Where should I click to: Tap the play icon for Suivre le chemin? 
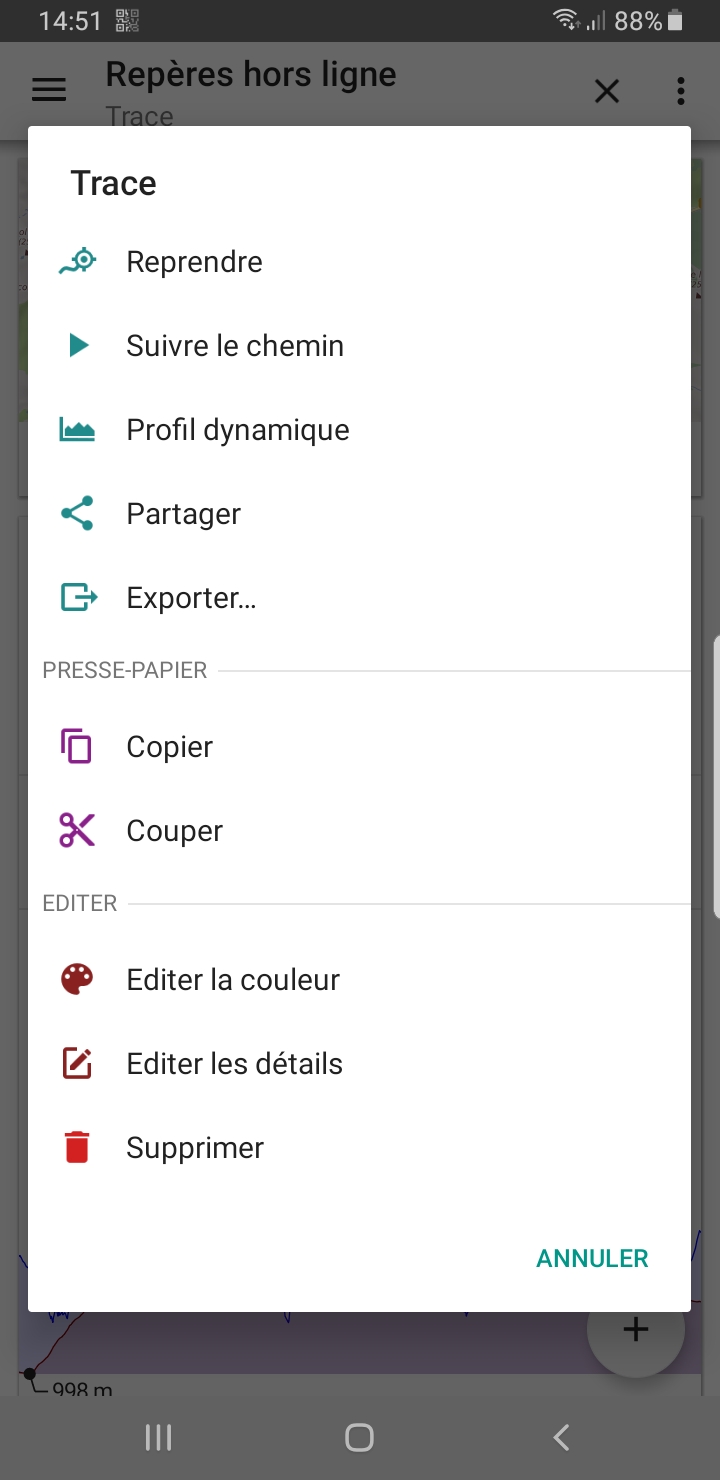pyautogui.click(x=77, y=346)
